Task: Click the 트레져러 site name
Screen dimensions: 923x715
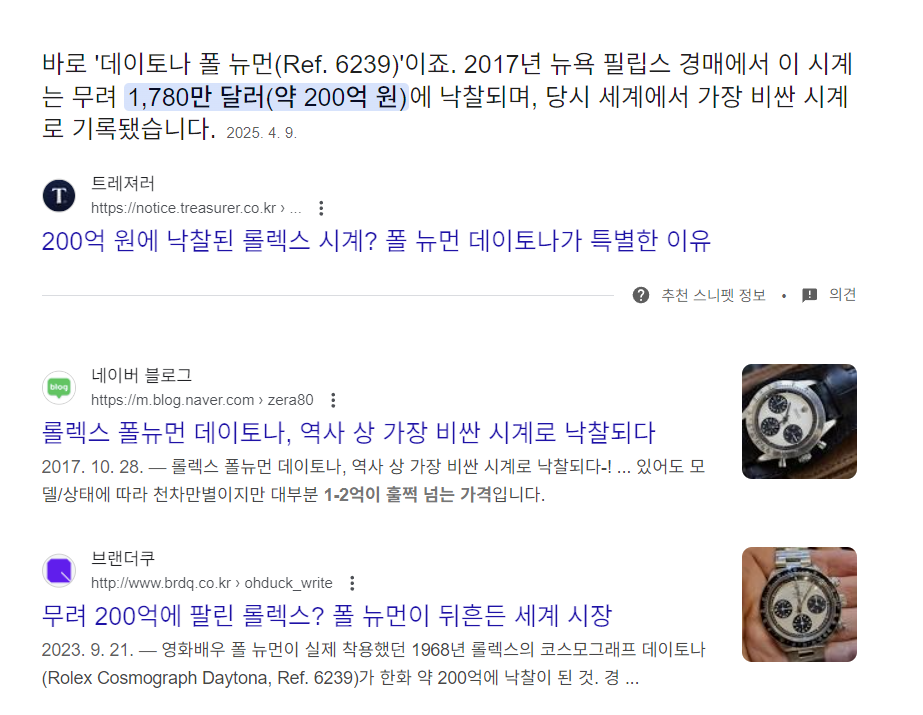Action: click(x=122, y=184)
